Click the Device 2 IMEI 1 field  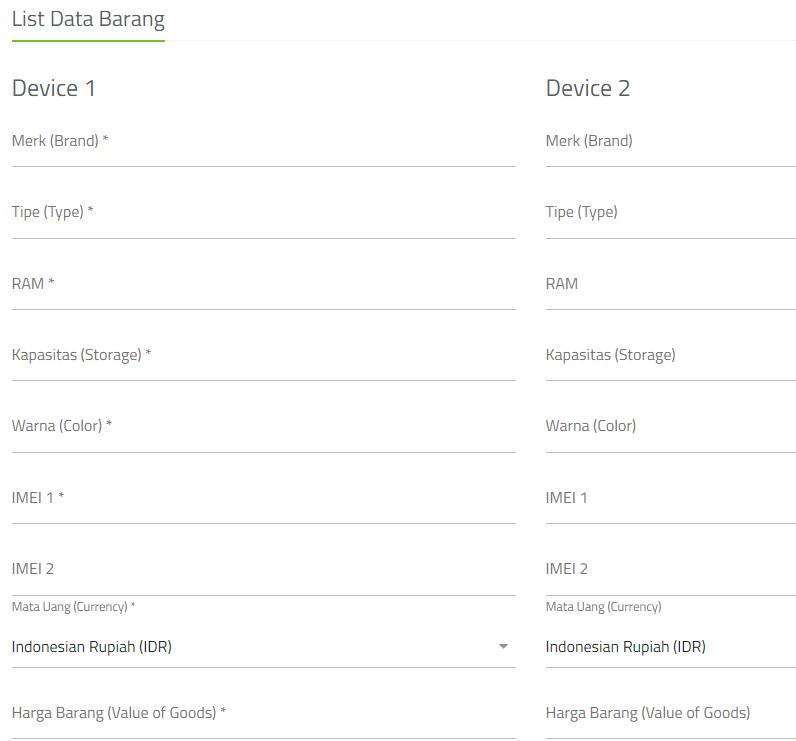point(670,499)
